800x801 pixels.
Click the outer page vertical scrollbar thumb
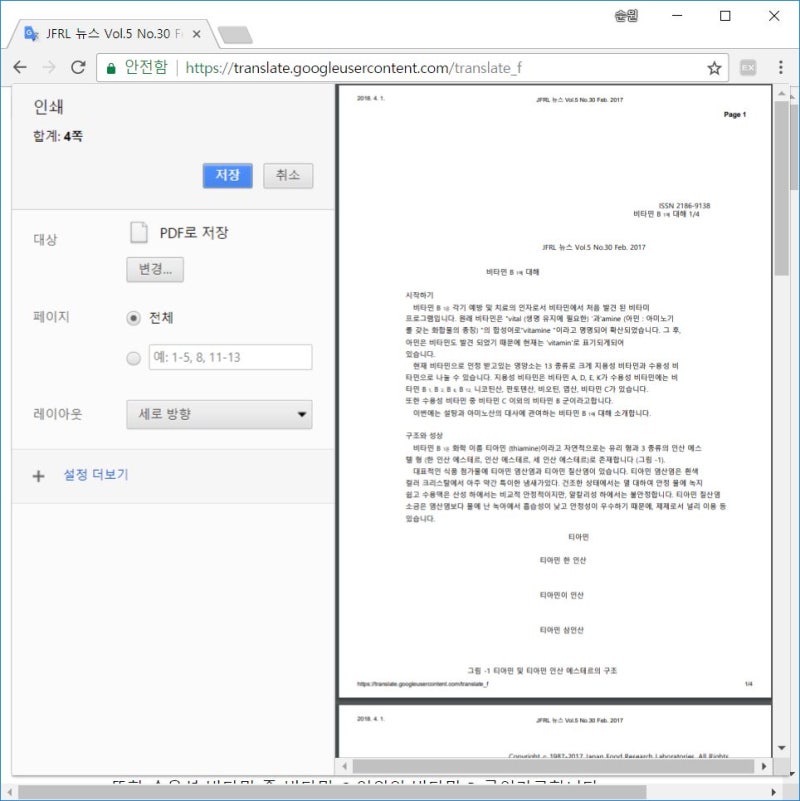click(794, 145)
